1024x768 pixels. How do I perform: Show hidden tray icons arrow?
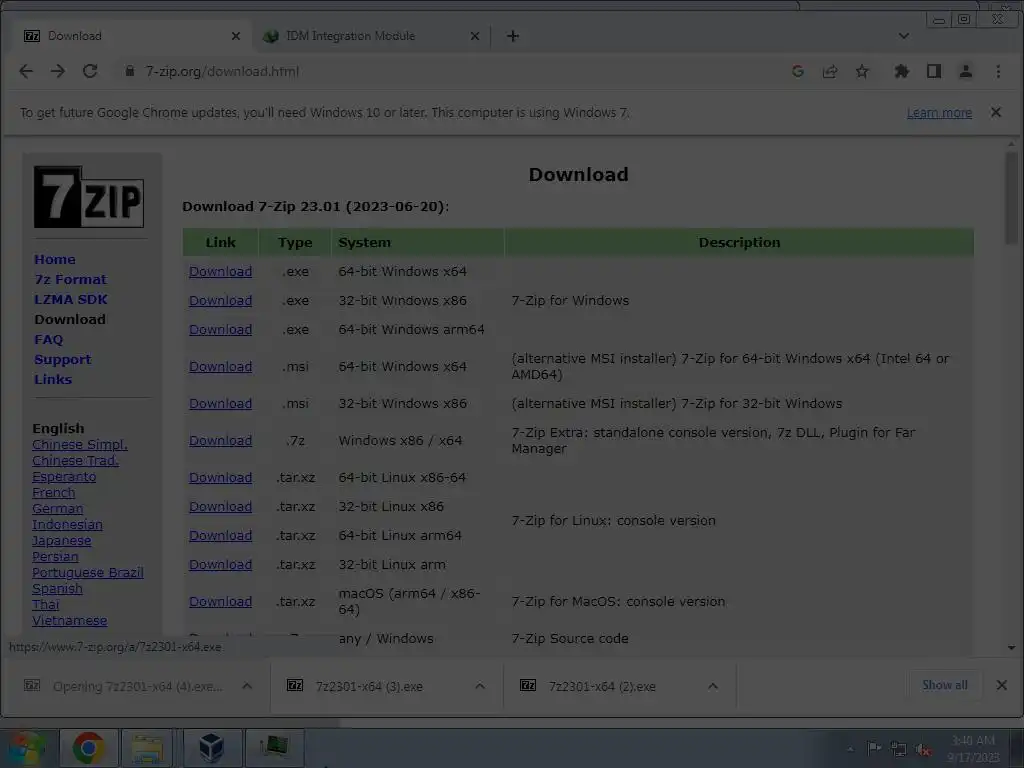[850, 749]
